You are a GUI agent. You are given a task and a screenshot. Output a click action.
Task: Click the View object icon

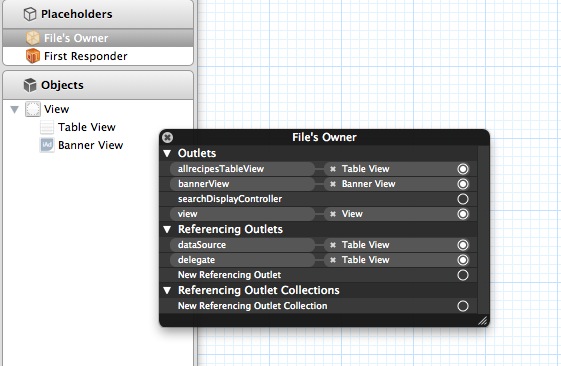pyautogui.click(x=33, y=109)
